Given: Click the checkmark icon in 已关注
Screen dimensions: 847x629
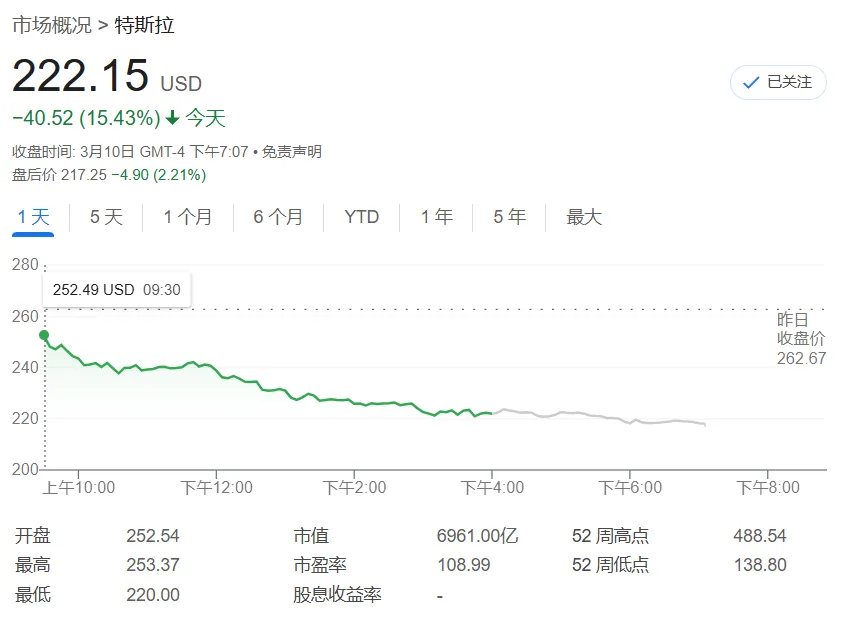Looking at the screenshot, I should click(x=751, y=83).
